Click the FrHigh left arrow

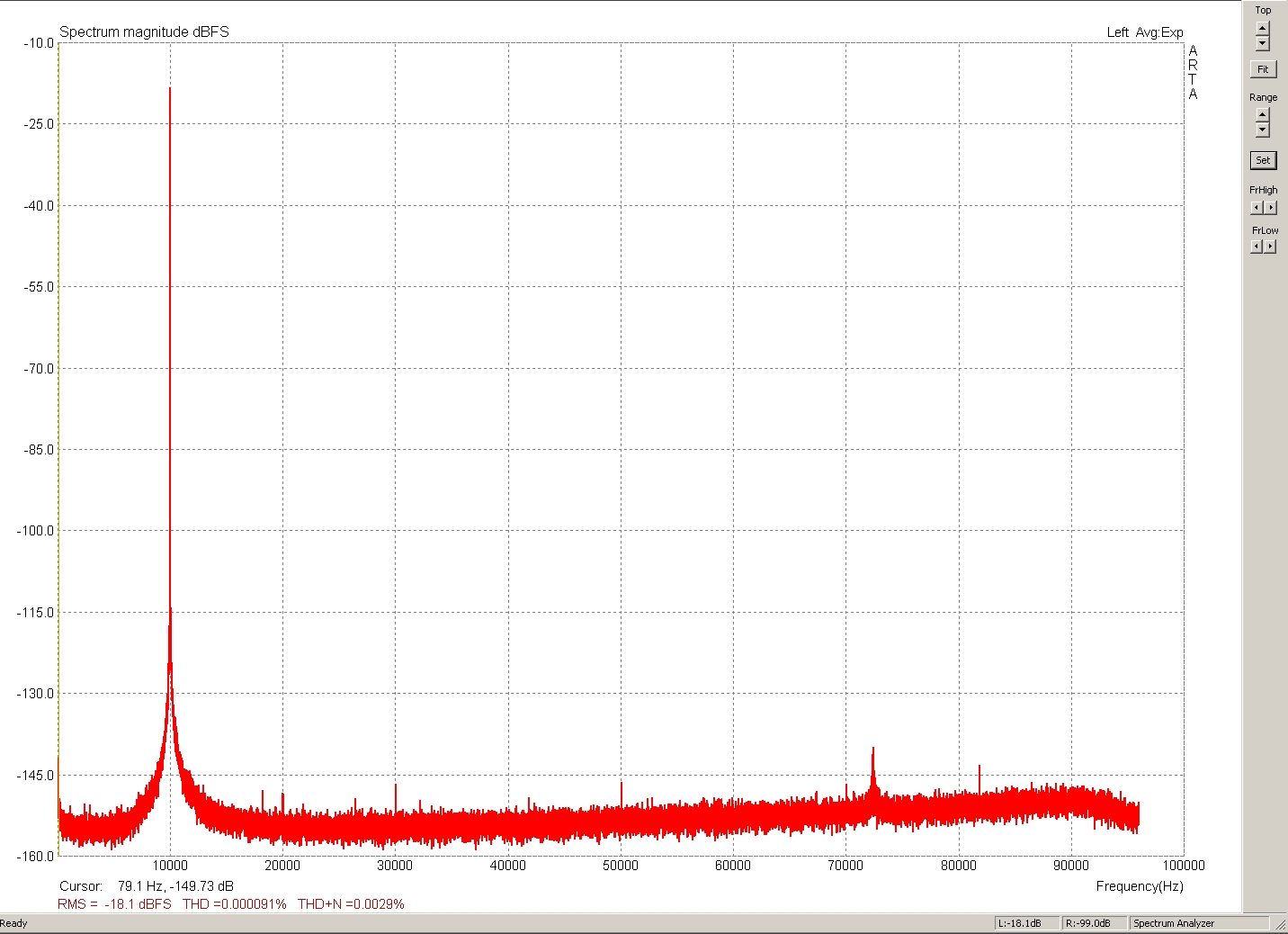click(1257, 208)
